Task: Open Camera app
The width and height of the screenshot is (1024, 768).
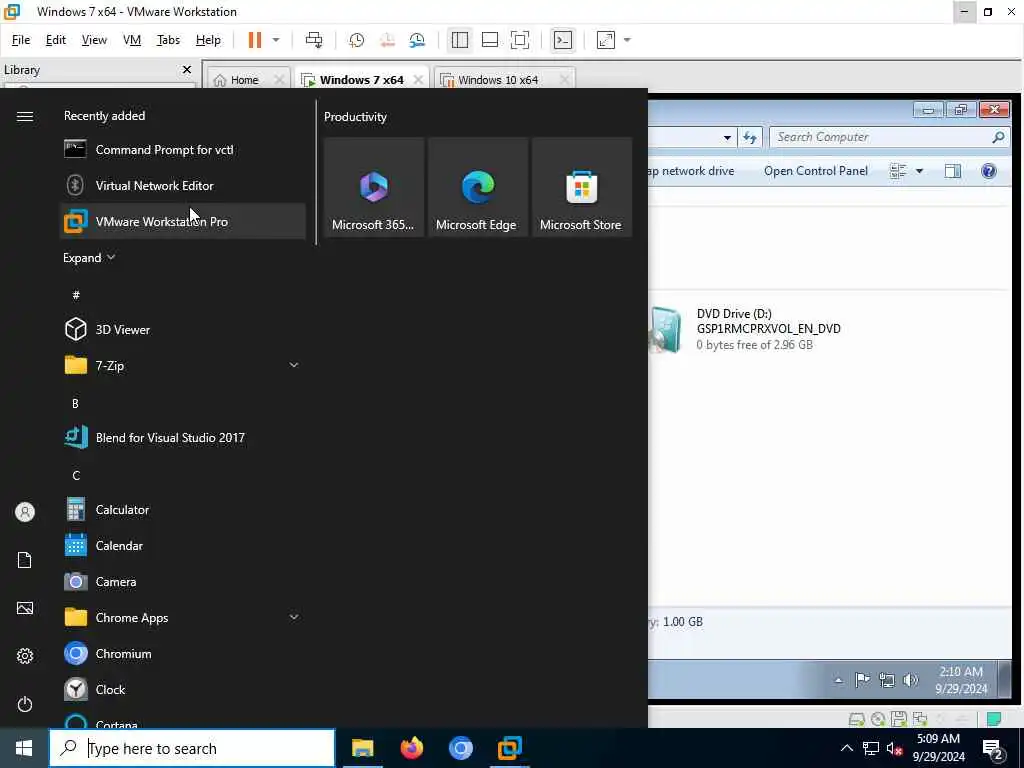Action: (182, 581)
